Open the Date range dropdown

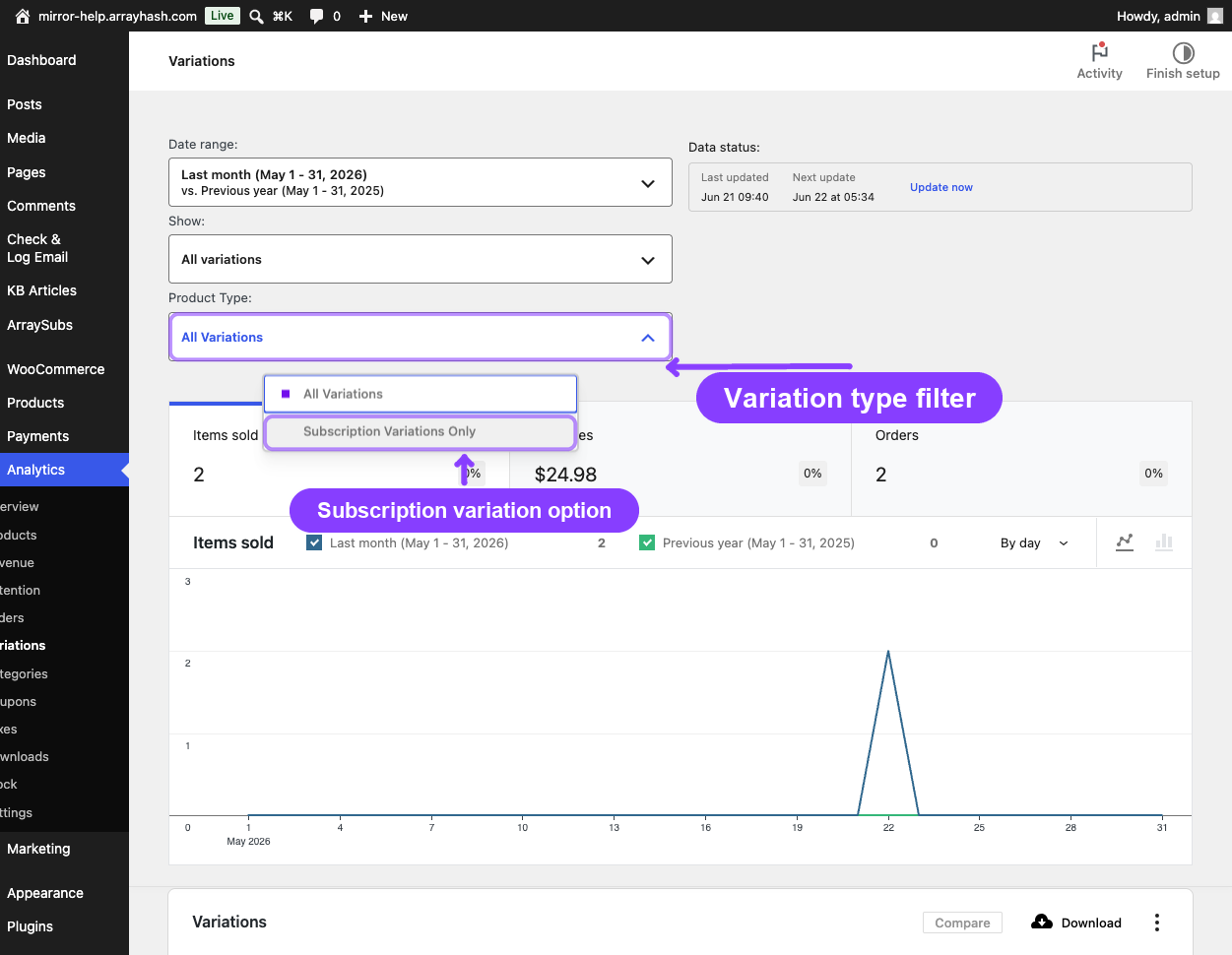421,182
